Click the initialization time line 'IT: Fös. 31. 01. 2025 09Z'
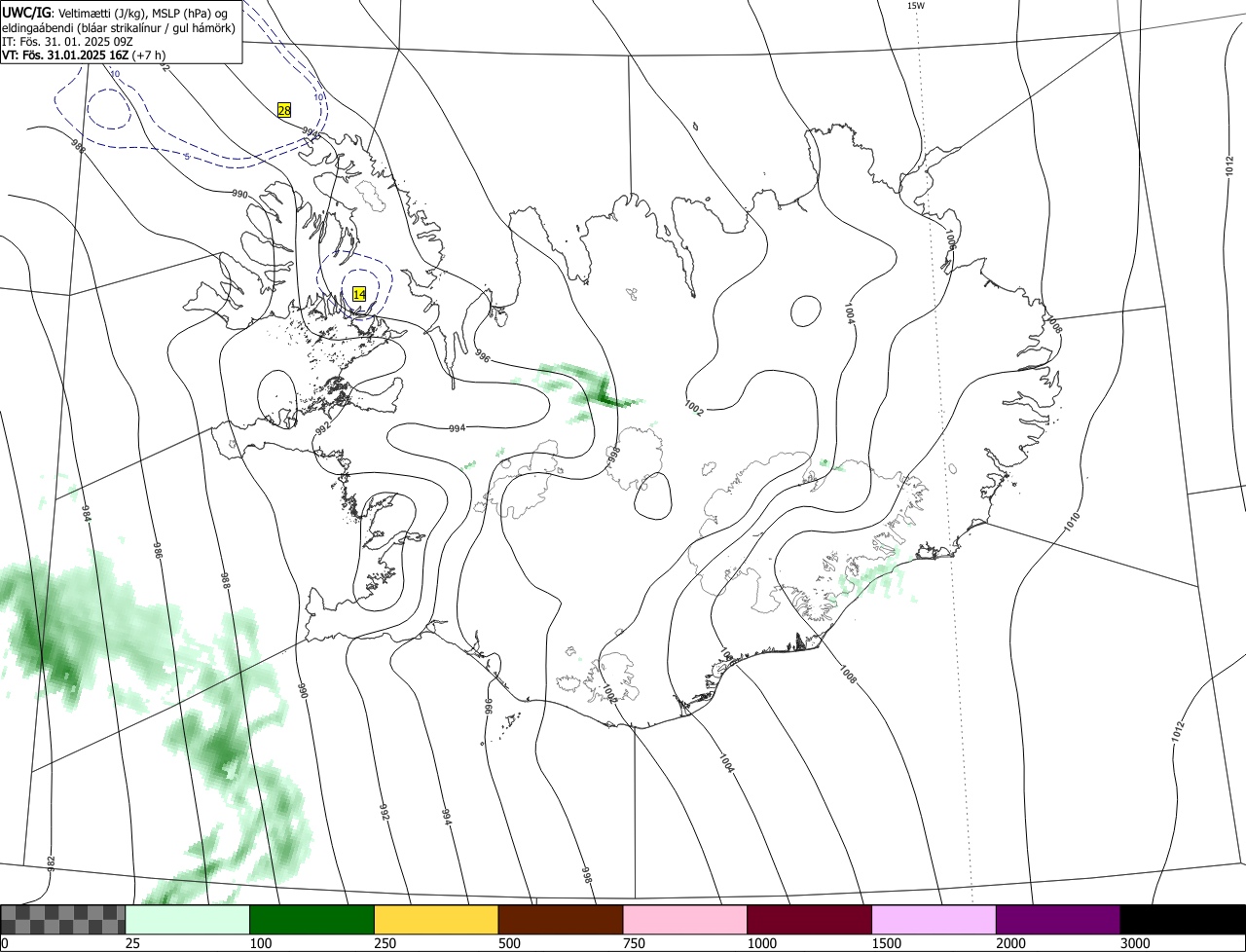This screenshot has height=952, width=1246. coord(68,42)
